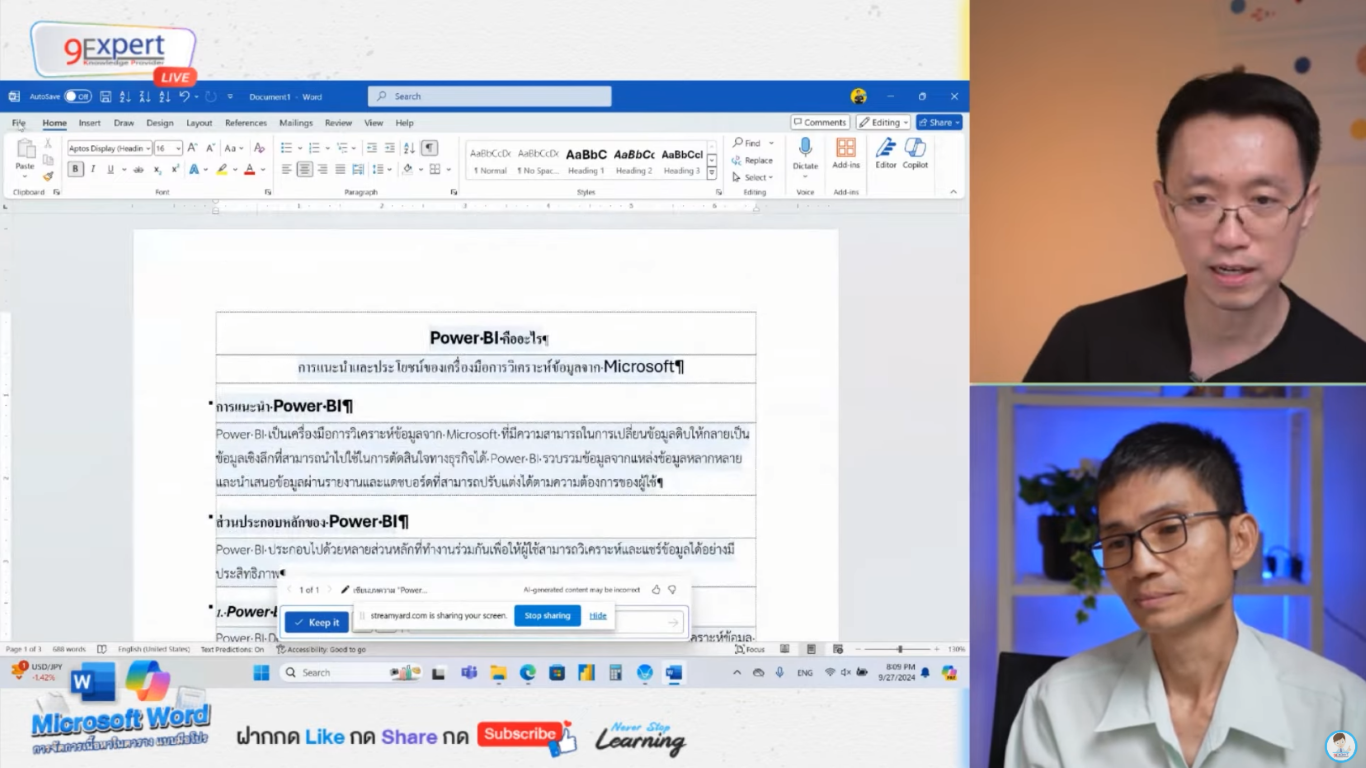Open the Add-ins gallery
Viewport: 1366px width, 768px height.
pyautogui.click(x=845, y=152)
